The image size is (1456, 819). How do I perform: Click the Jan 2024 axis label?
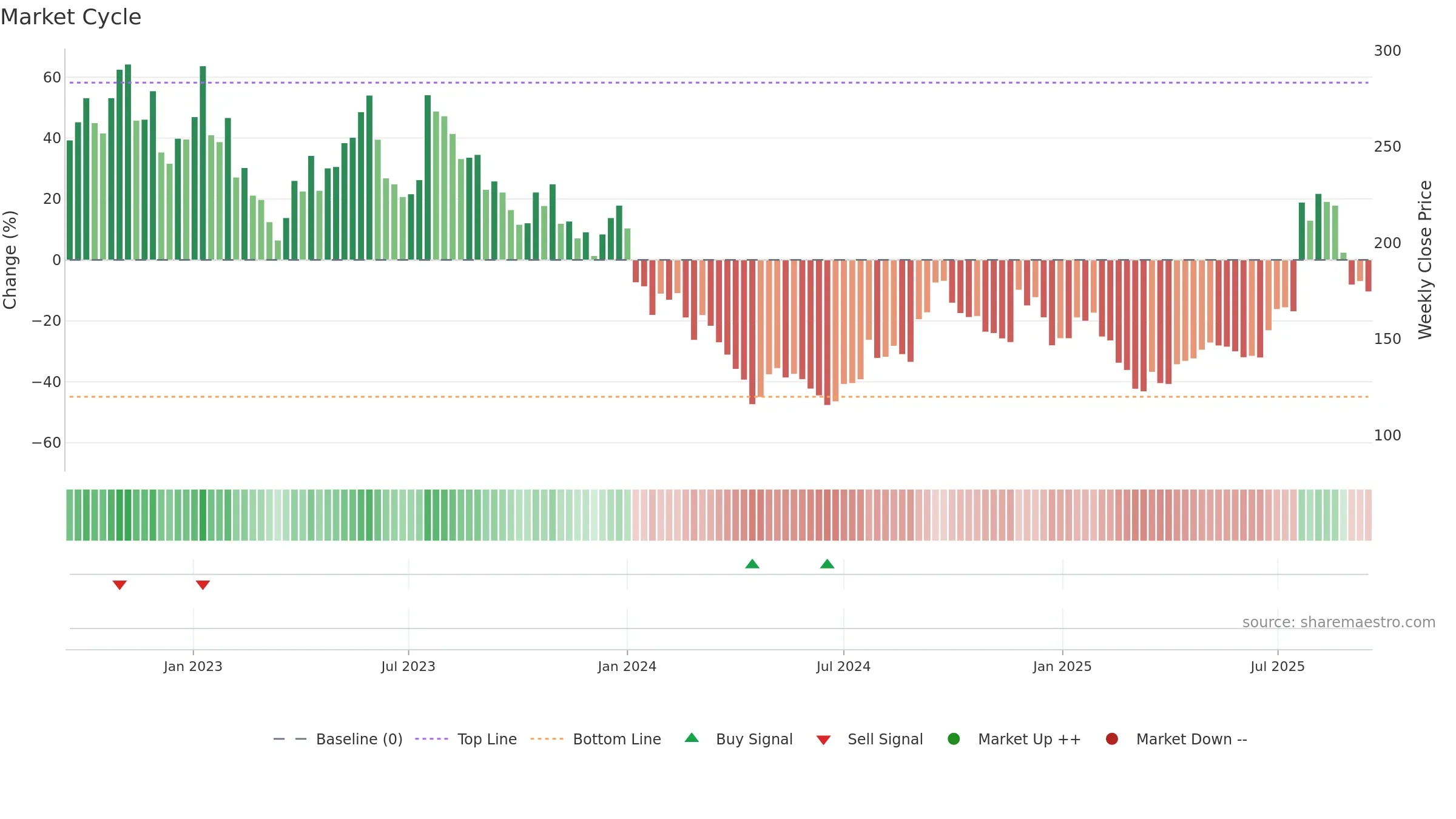[627, 667]
